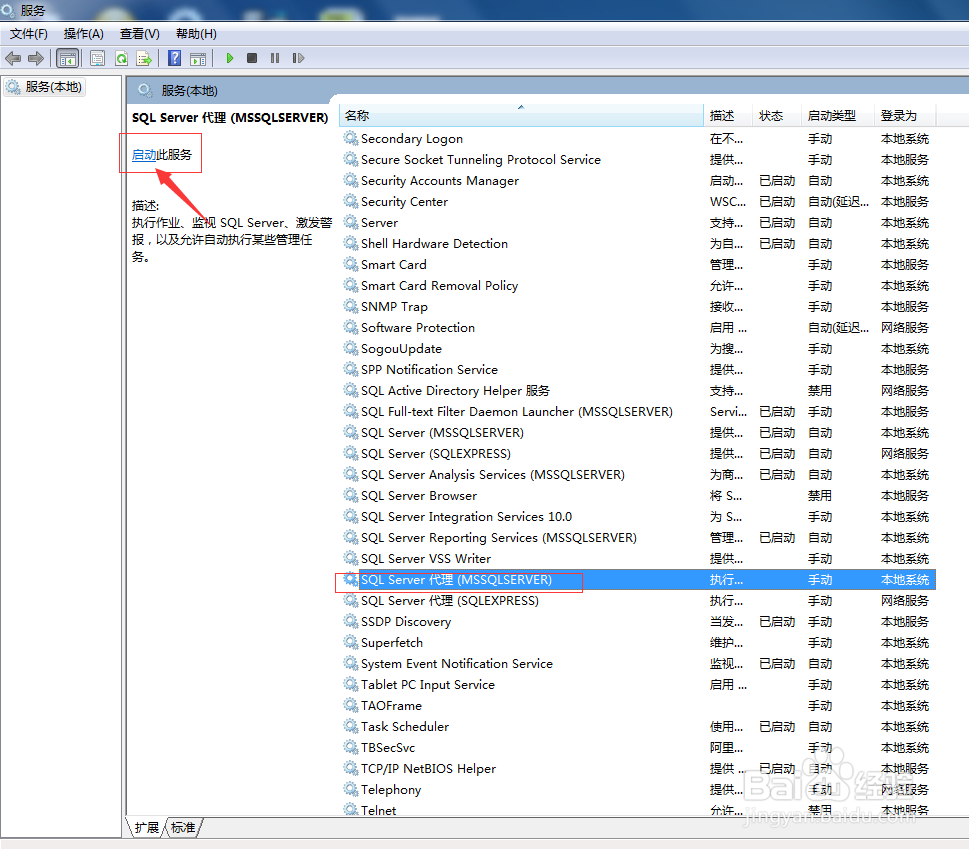Click the 启动 link to start the service

pos(144,154)
